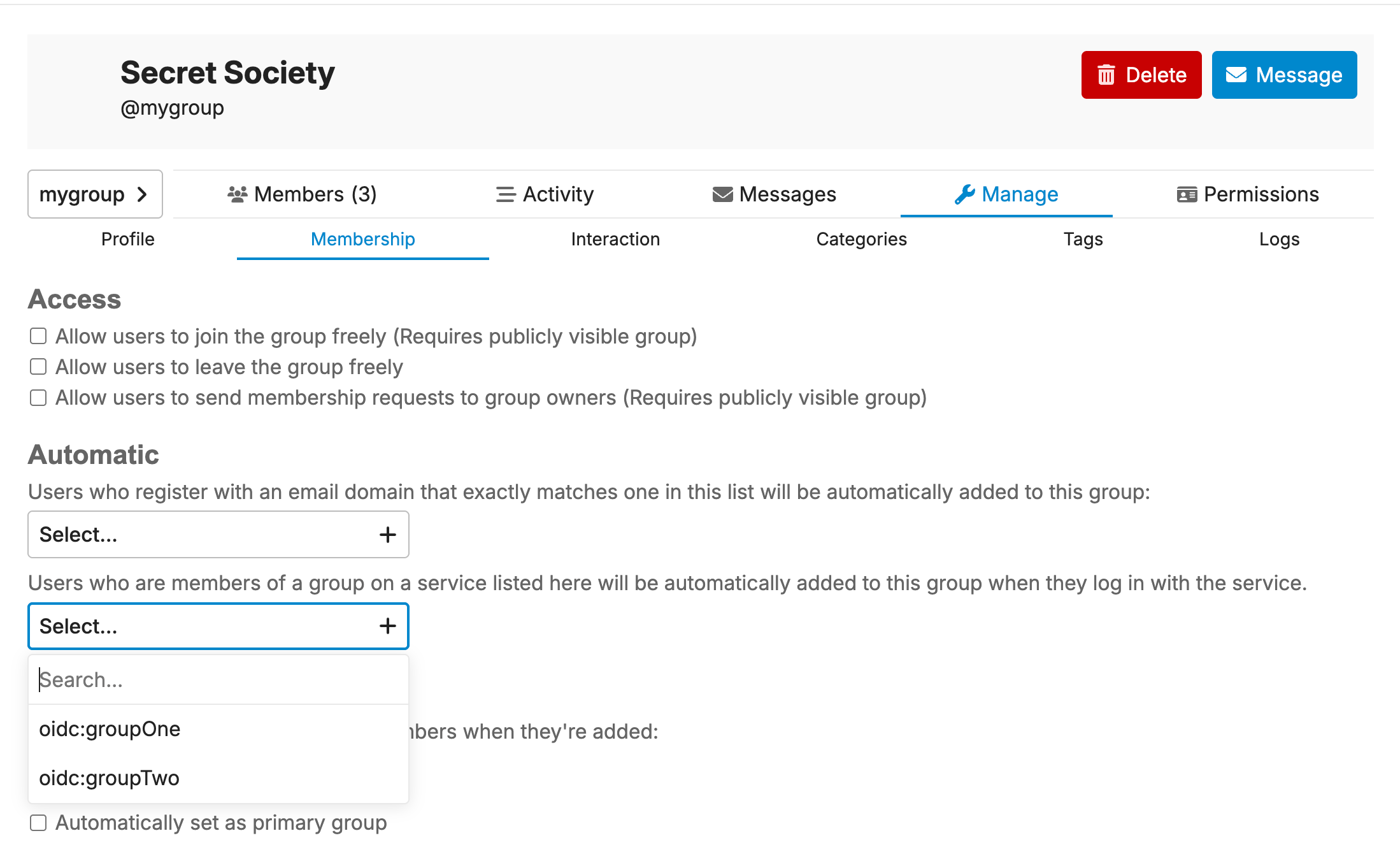Image resolution: width=1400 pixels, height=854 pixels.
Task: Click the people icon beside Members
Action: coord(238,194)
